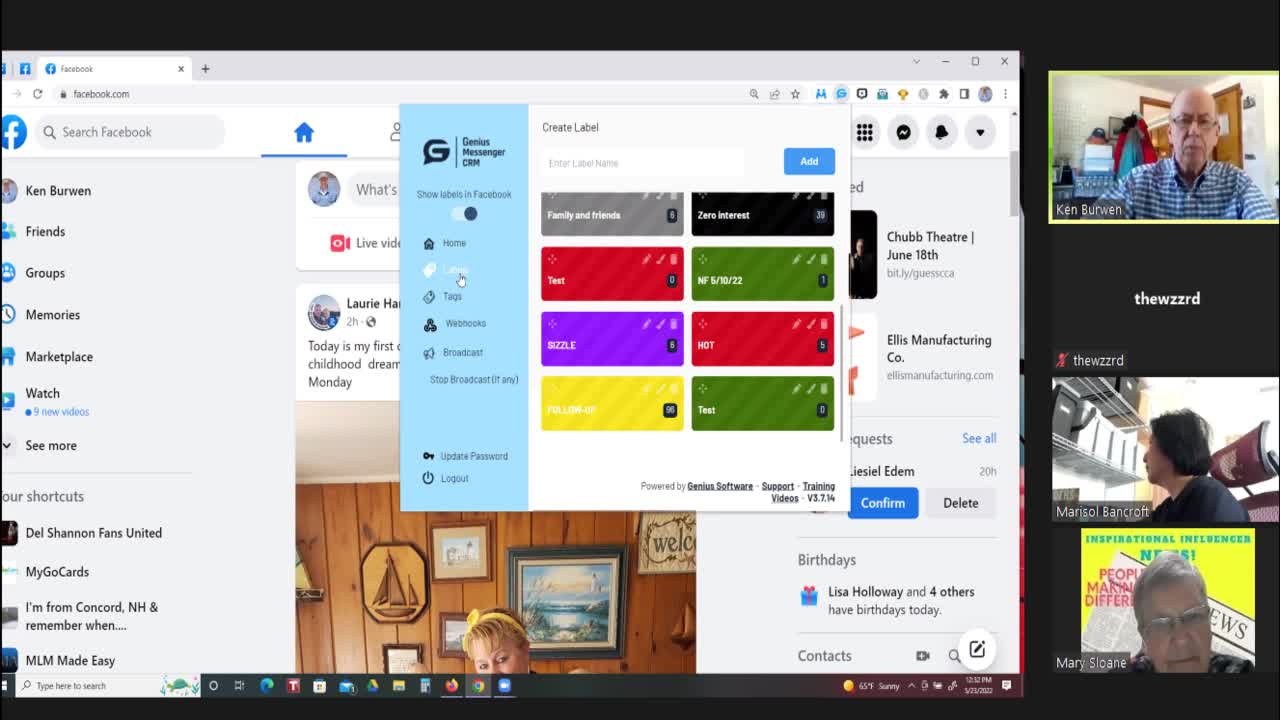Delete the Family and friends label
Viewport: 1280px width, 720px height.
pos(673,197)
